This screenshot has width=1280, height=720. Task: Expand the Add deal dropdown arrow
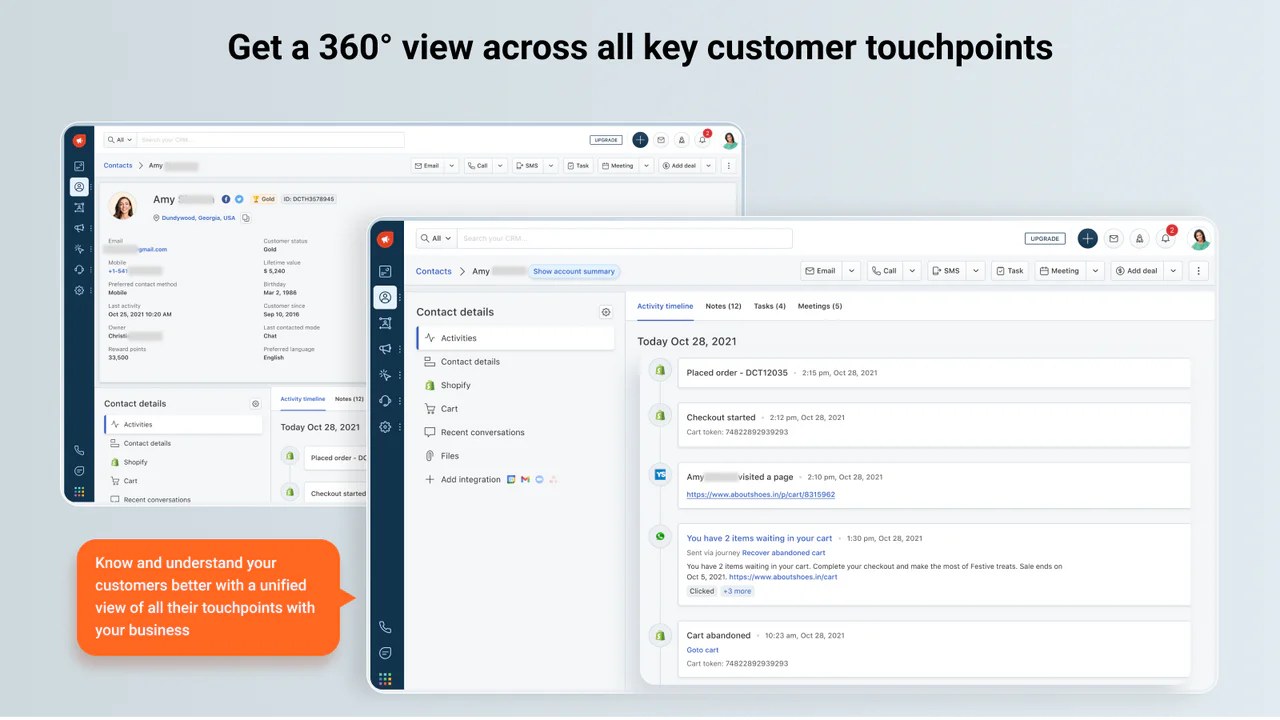point(1173,271)
